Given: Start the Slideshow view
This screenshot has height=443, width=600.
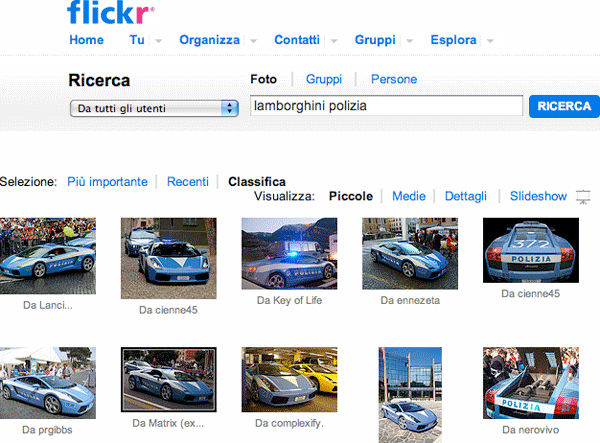Looking at the screenshot, I should tap(538, 196).
